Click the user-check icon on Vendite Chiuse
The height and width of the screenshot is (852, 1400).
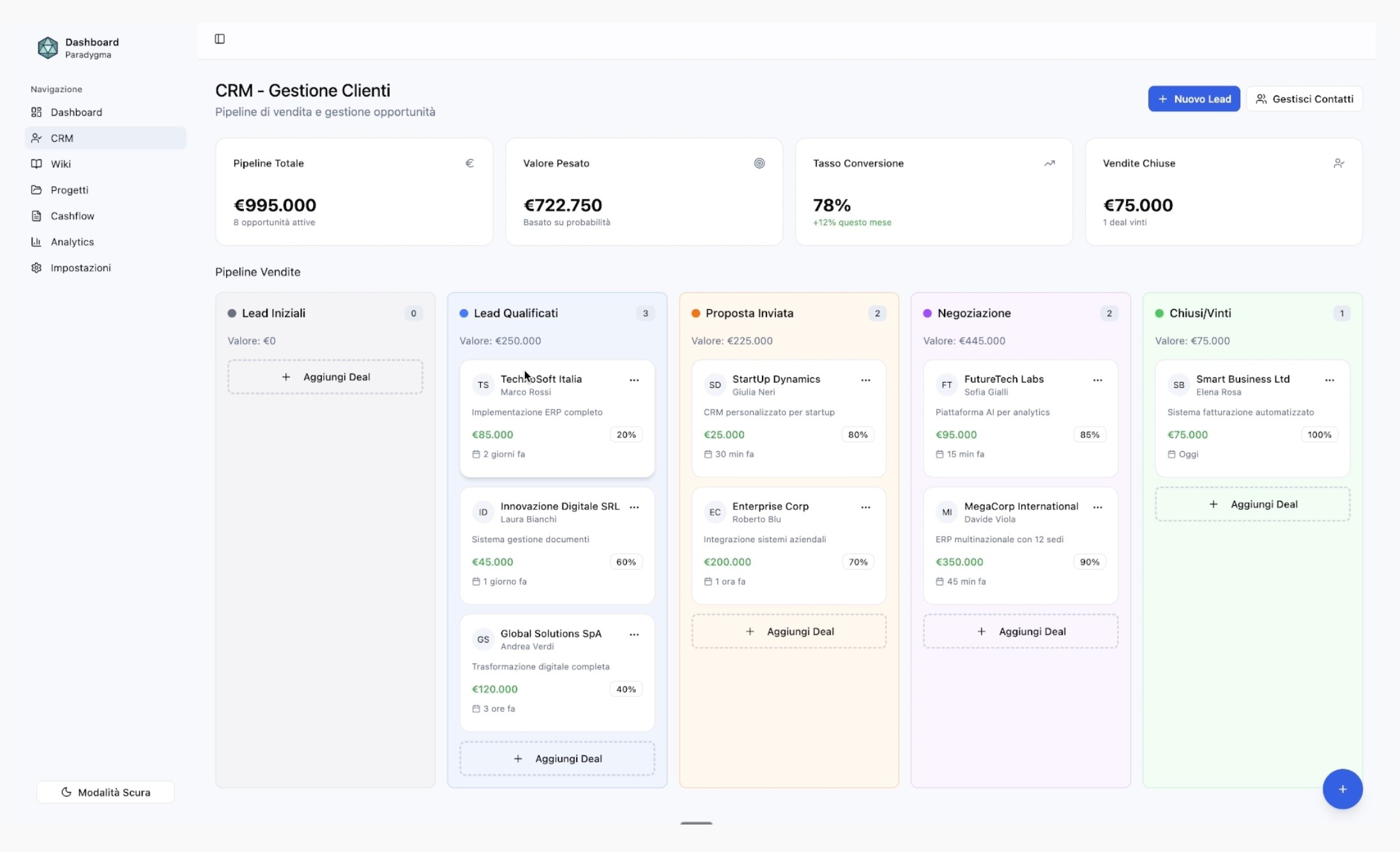[x=1339, y=164]
